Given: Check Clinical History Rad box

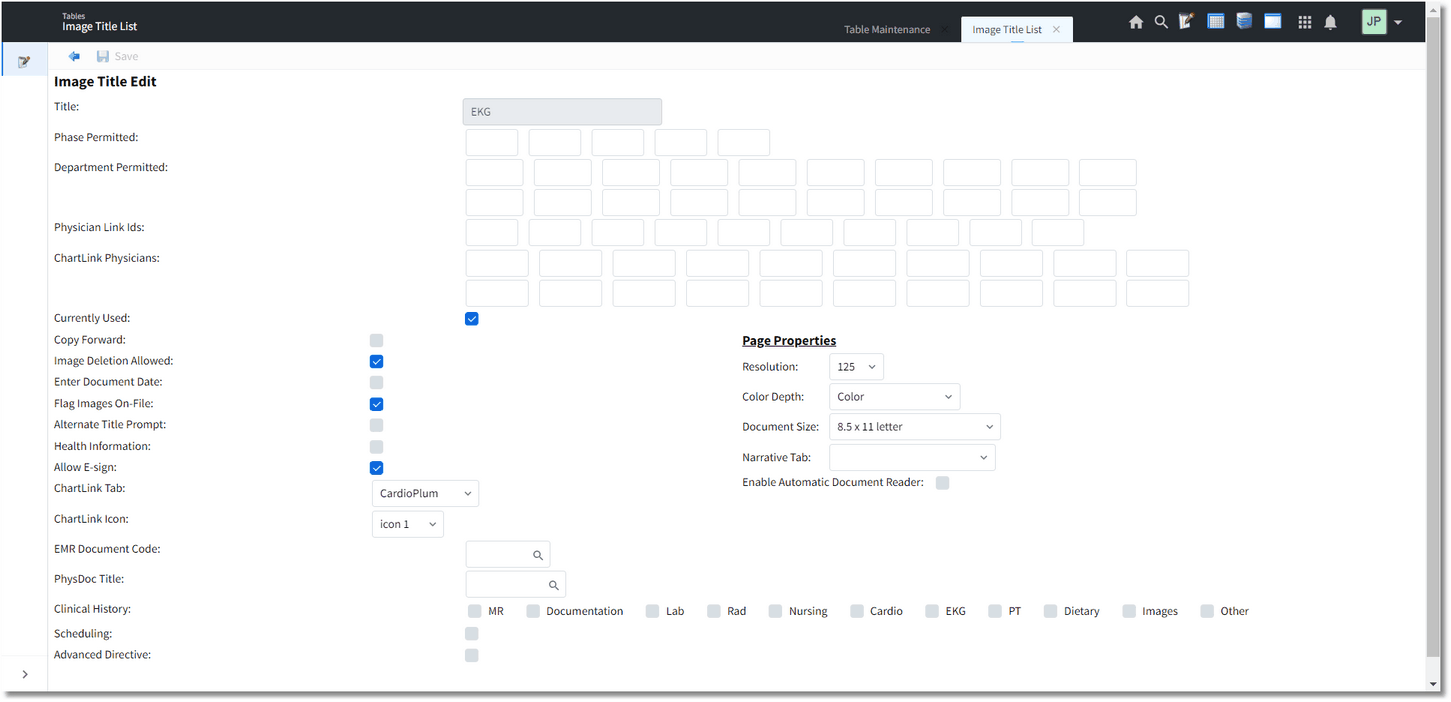Looking at the screenshot, I should (714, 611).
